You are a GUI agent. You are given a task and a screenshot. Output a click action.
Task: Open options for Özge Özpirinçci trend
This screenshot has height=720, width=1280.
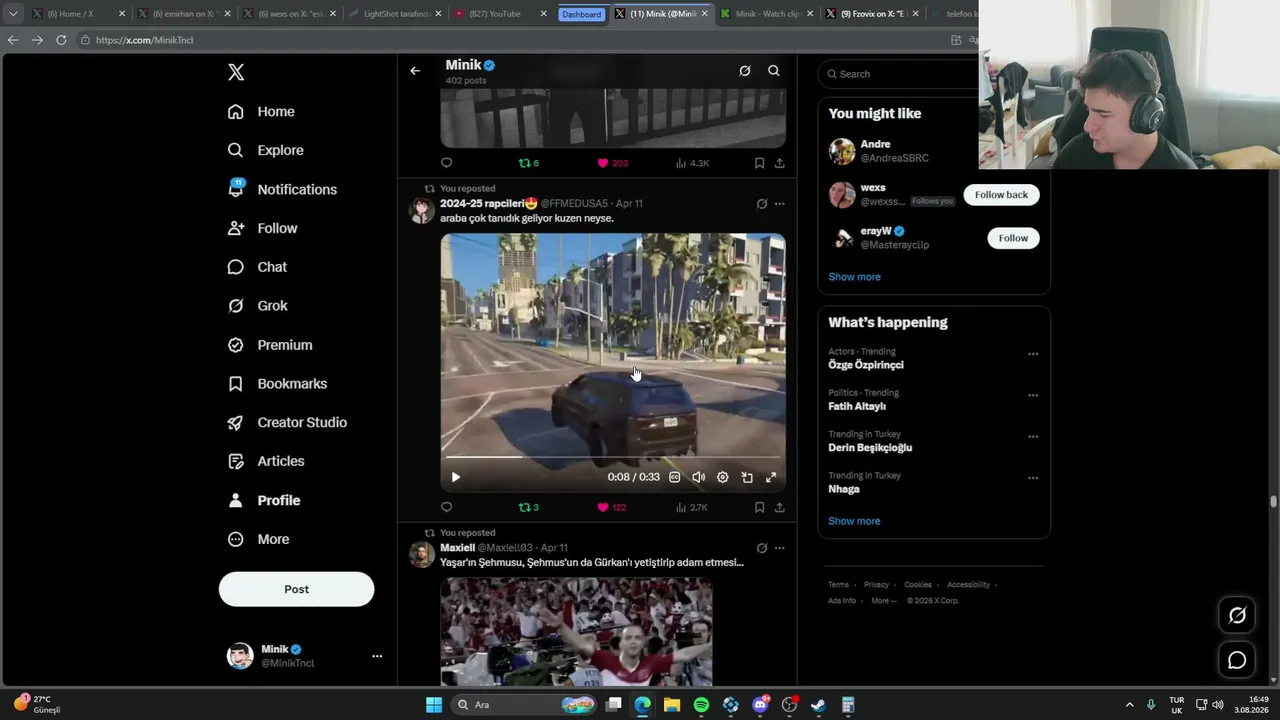click(1033, 354)
